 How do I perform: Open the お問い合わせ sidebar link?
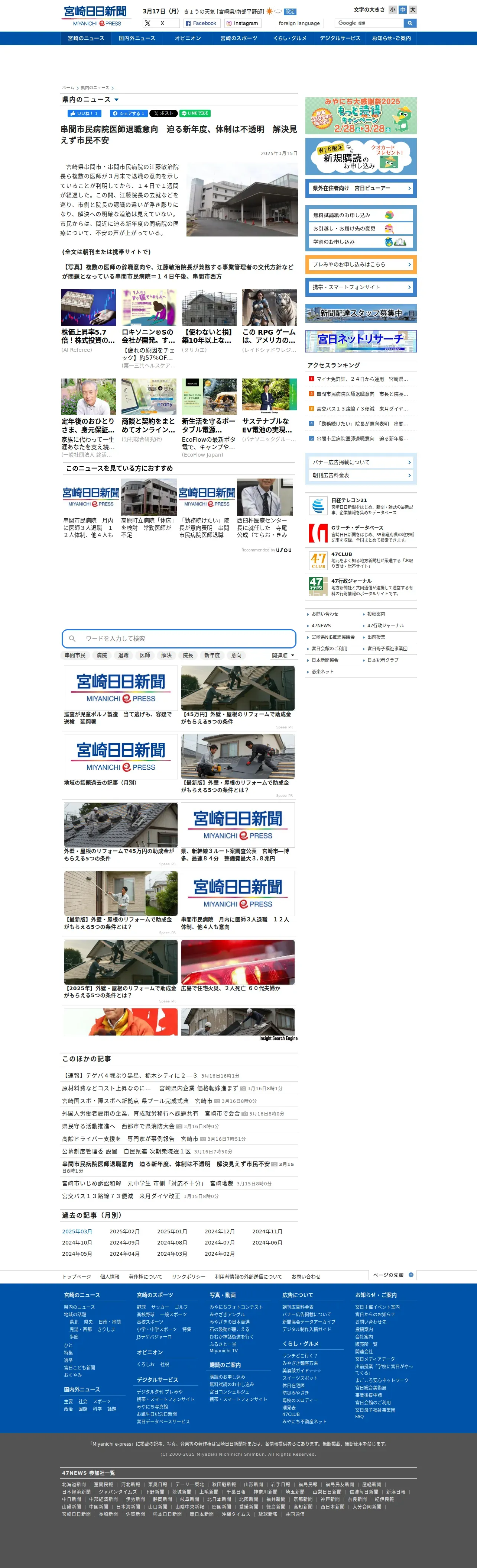[x=325, y=614]
